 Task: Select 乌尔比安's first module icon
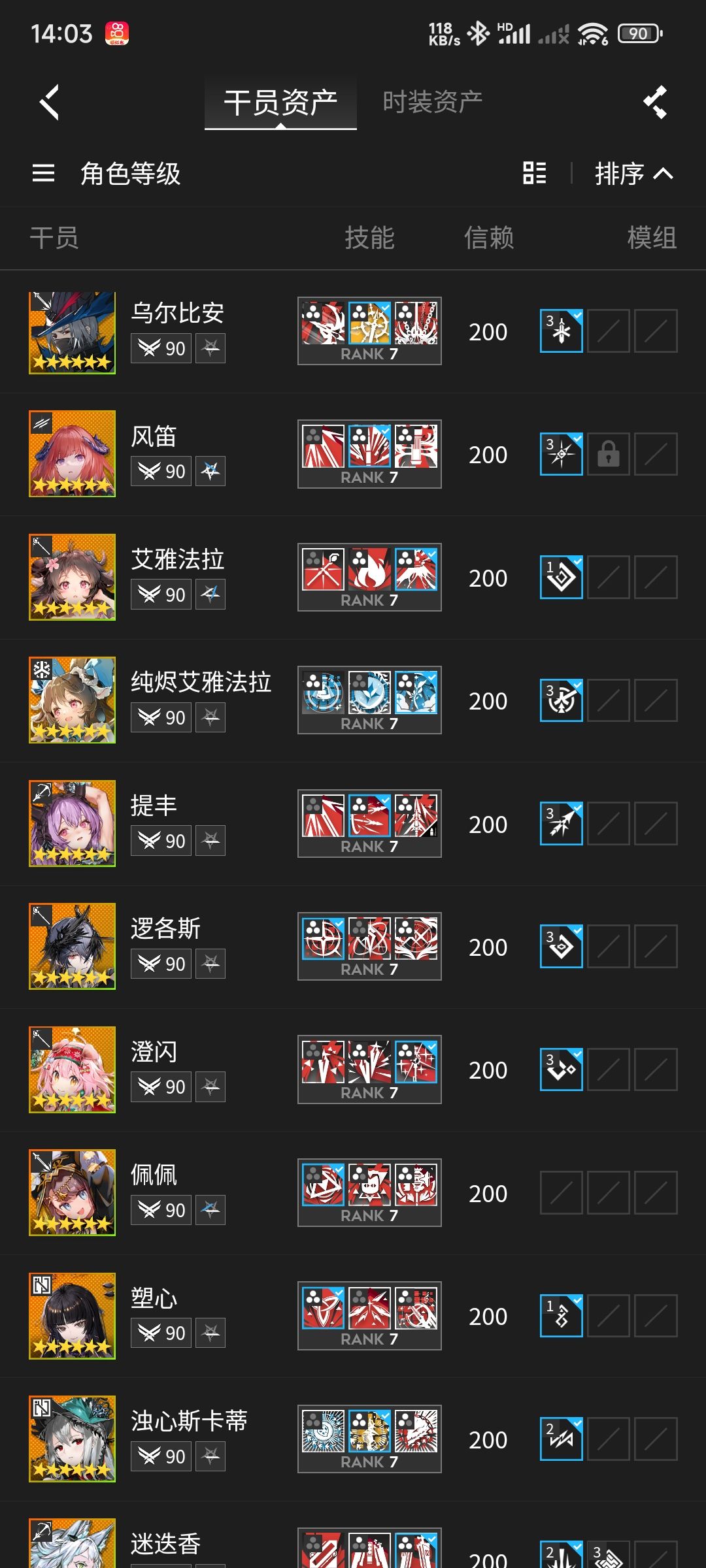pyautogui.click(x=562, y=331)
